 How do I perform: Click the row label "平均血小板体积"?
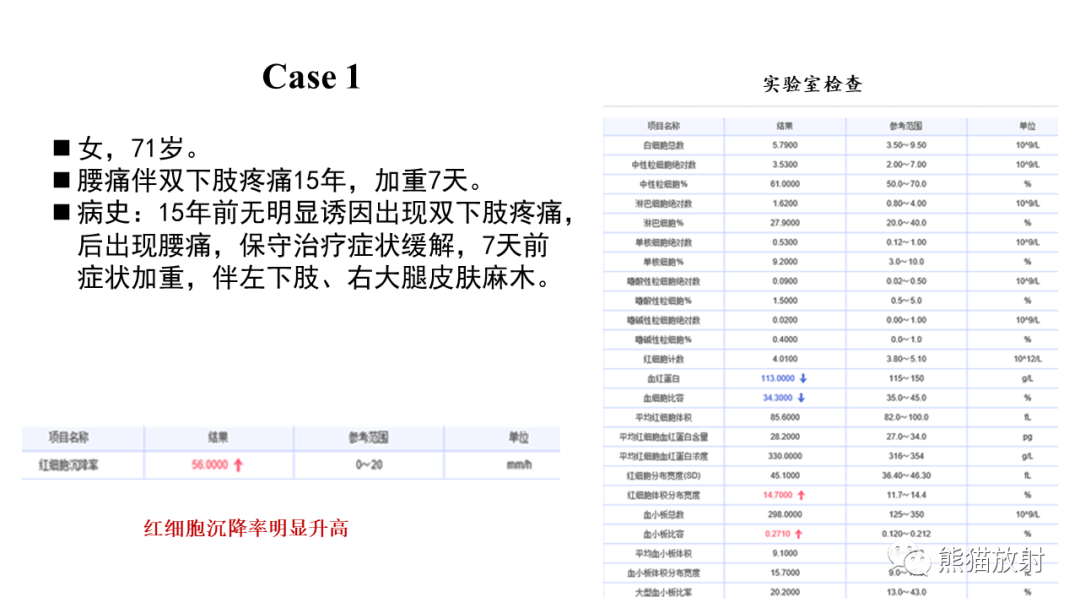click(x=663, y=553)
